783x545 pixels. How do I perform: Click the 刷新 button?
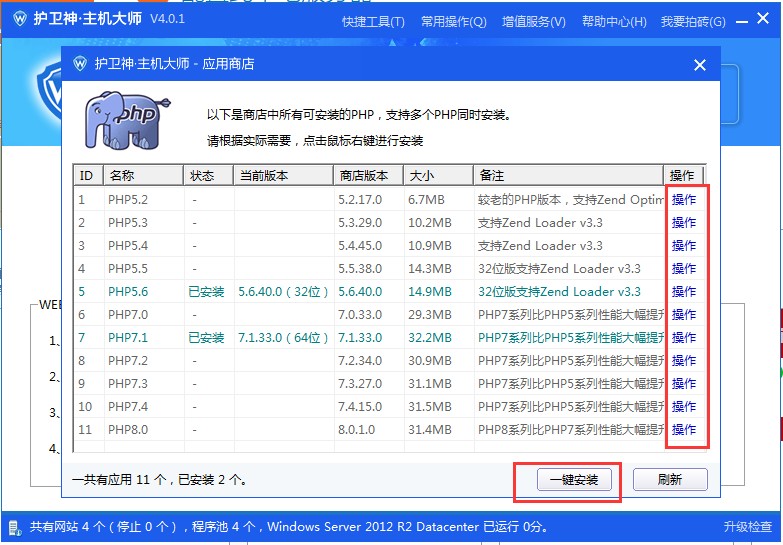(x=670, y=480)
